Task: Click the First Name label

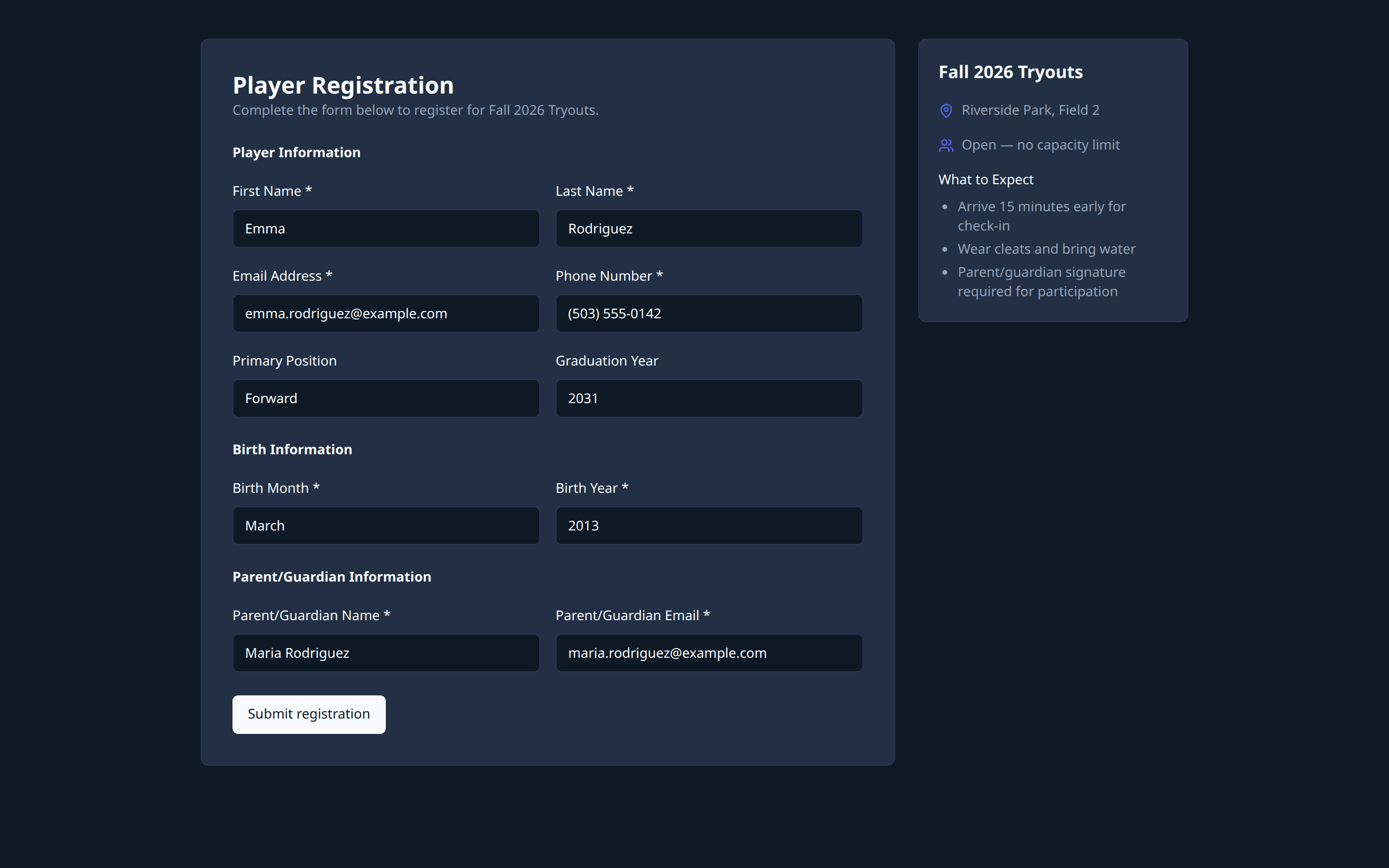Action: point(272,191)
